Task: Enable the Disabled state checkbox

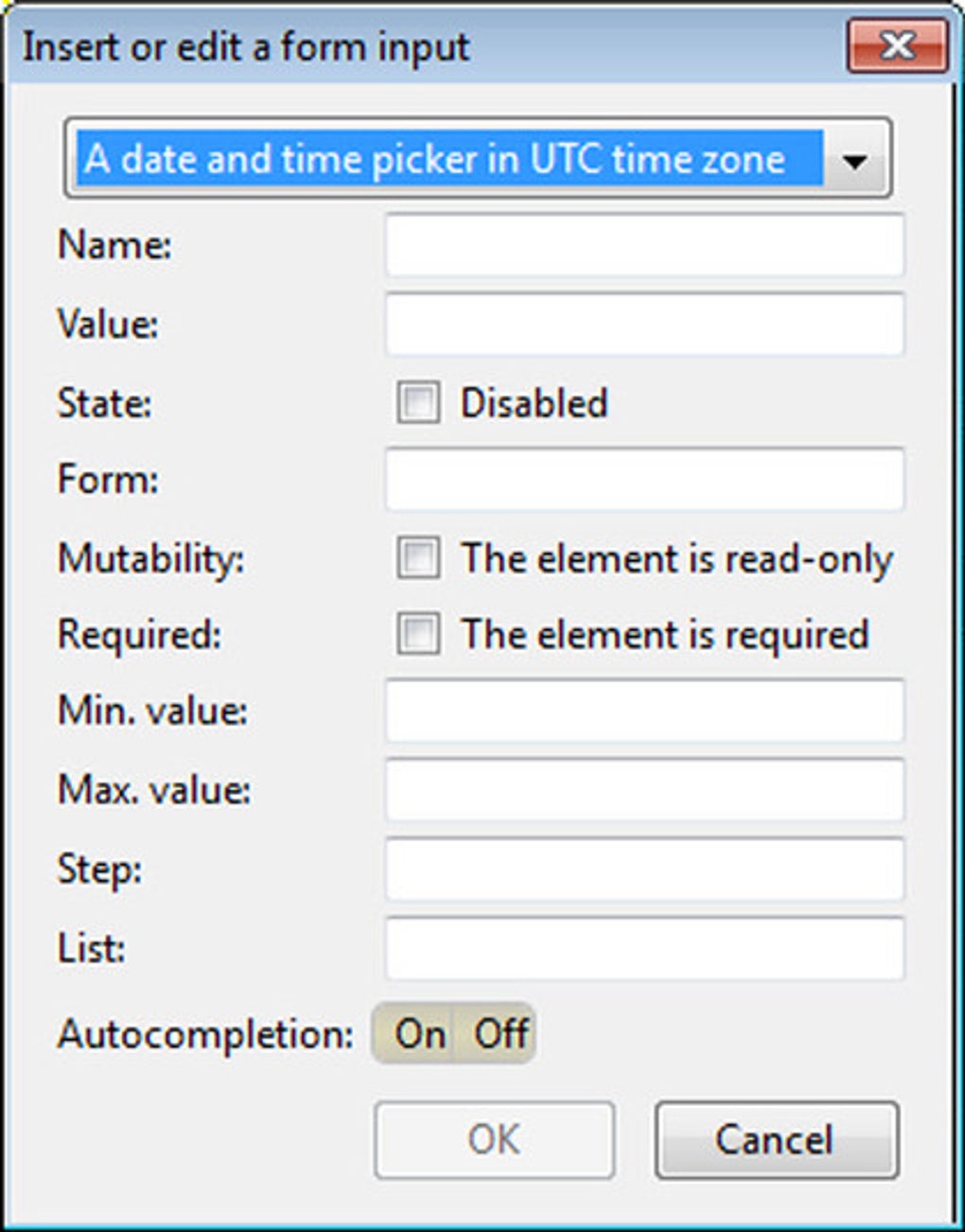Action: click(418, 402)
